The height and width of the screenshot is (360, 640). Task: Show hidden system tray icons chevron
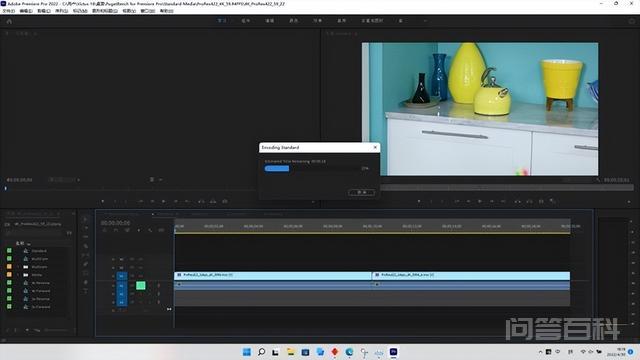click(x=540, y=352)
